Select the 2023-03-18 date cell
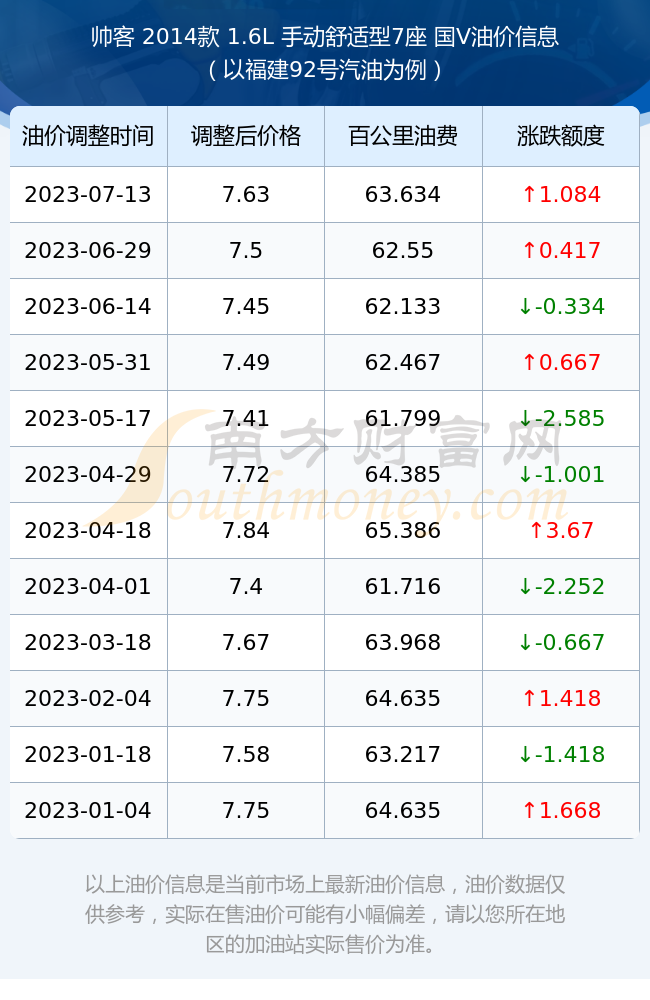Viewport: 650px width, 1000px height. pyautogui.click(x=88, y=642)
